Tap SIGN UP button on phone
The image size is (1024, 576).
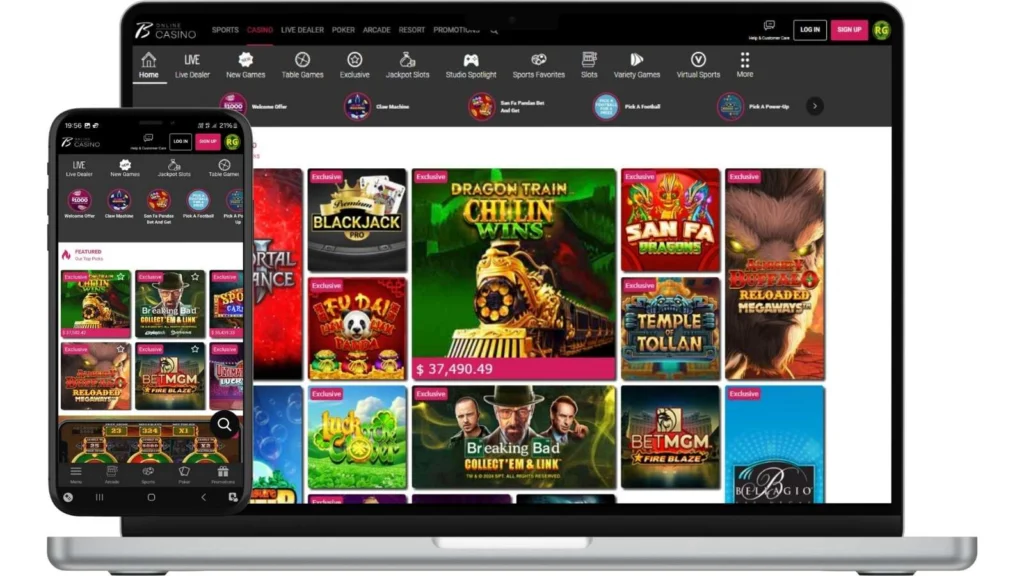click(x=208, y=141)
